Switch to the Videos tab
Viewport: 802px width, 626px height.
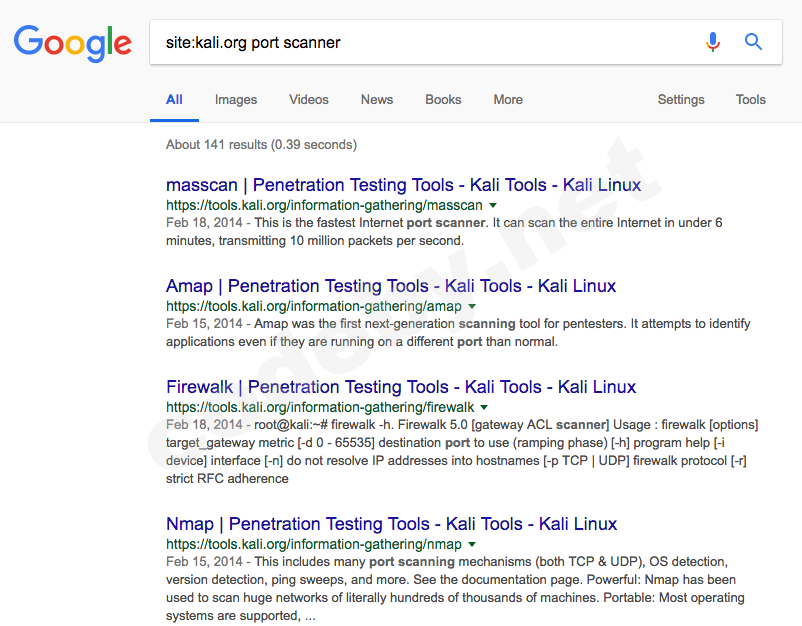308,100
